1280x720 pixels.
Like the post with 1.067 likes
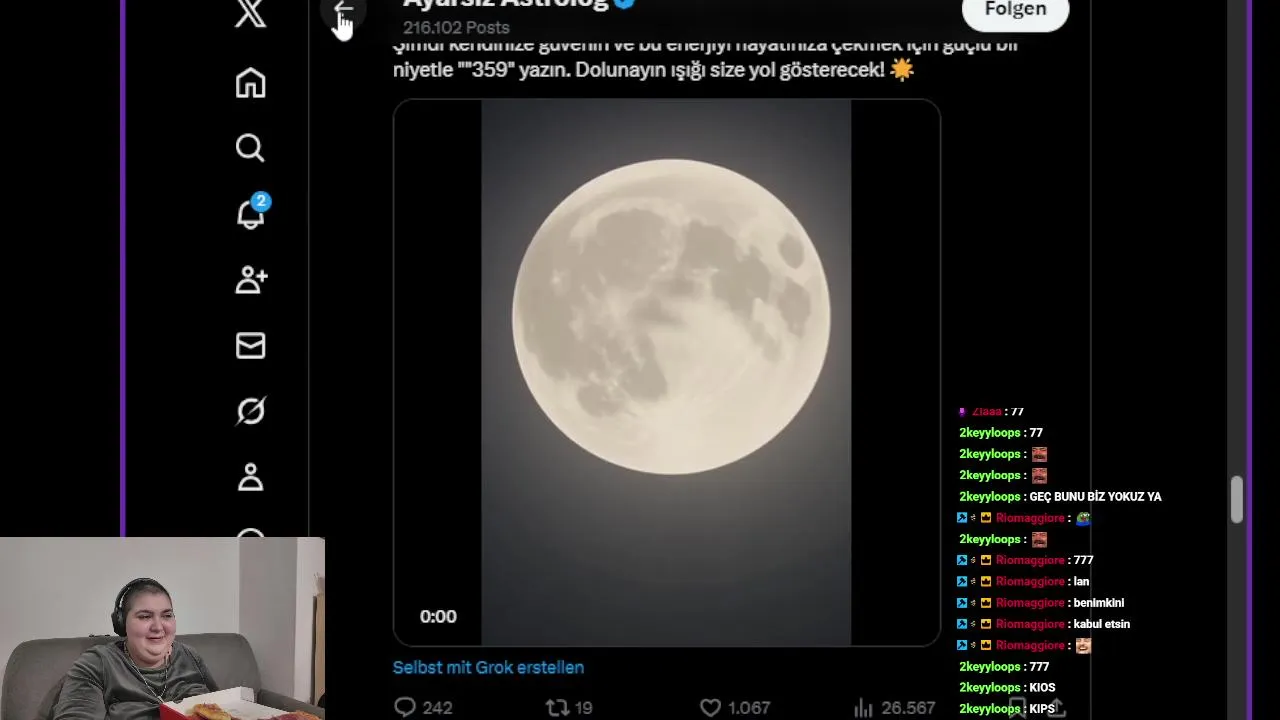[x=734, y=707]
